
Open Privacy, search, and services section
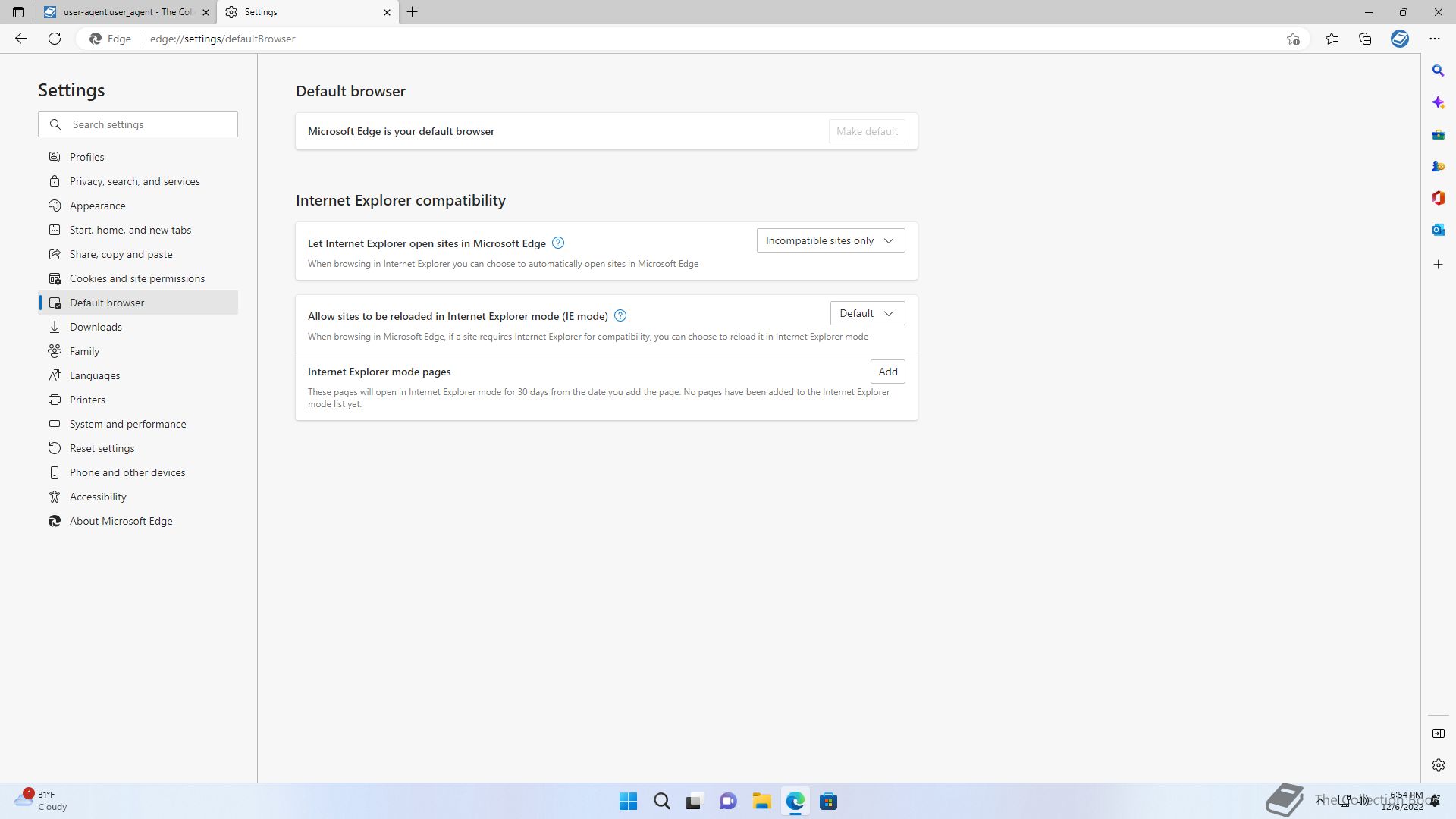pos(138,181)
